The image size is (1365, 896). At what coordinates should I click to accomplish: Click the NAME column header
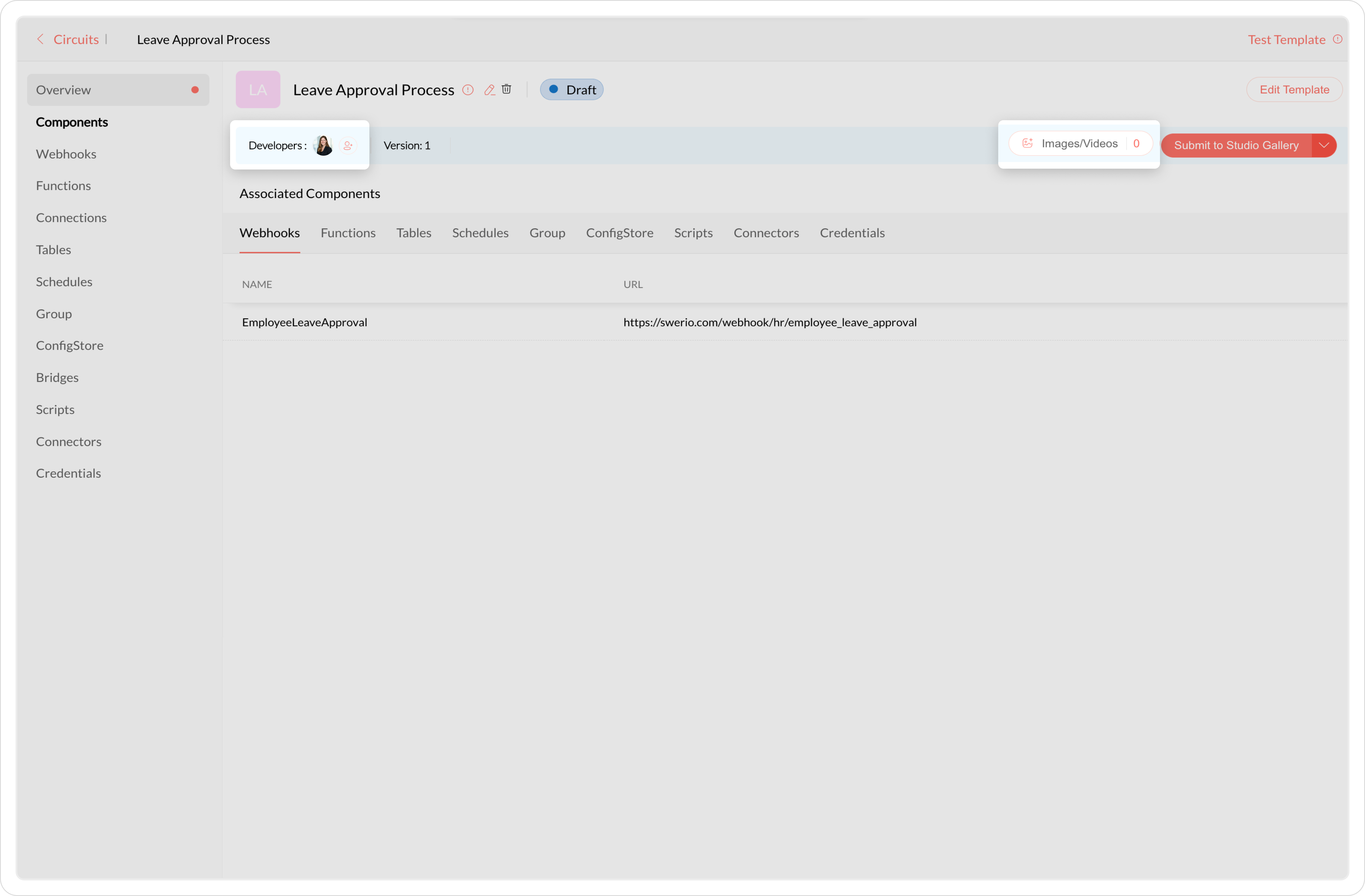point(257,284)
